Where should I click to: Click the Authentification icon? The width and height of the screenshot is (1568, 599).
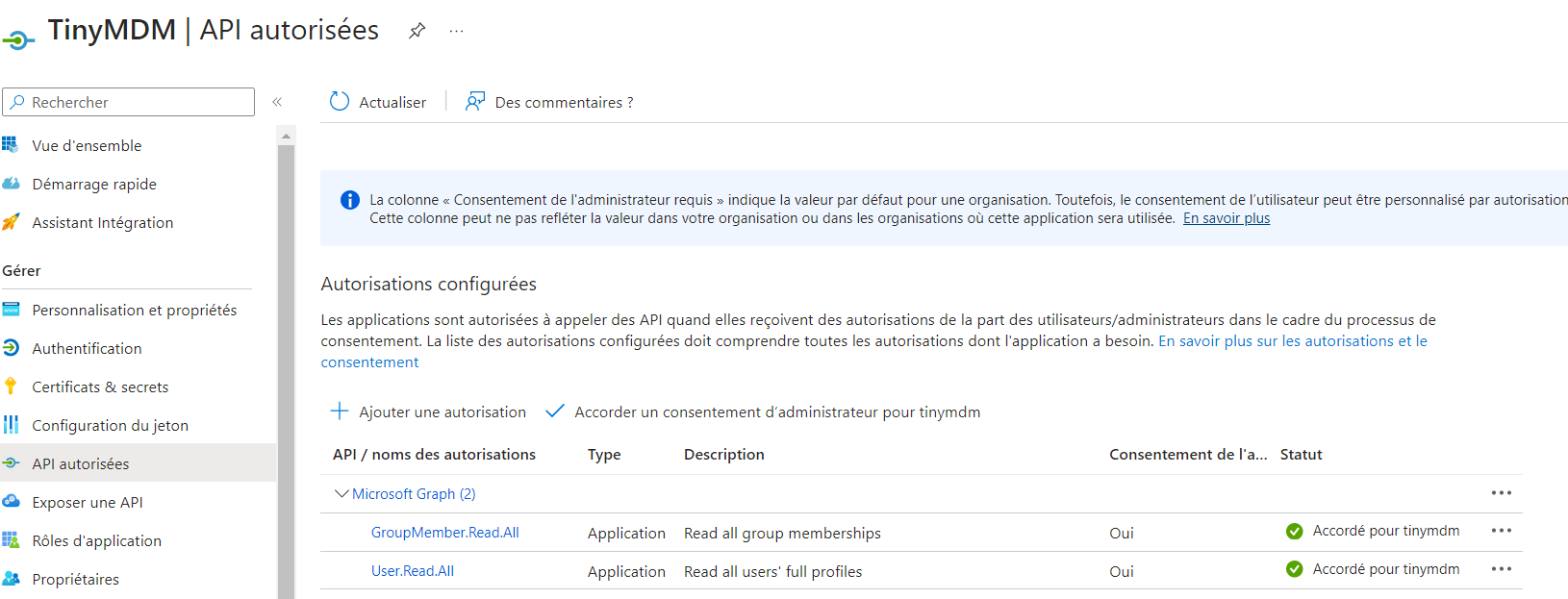coord(11,348)
